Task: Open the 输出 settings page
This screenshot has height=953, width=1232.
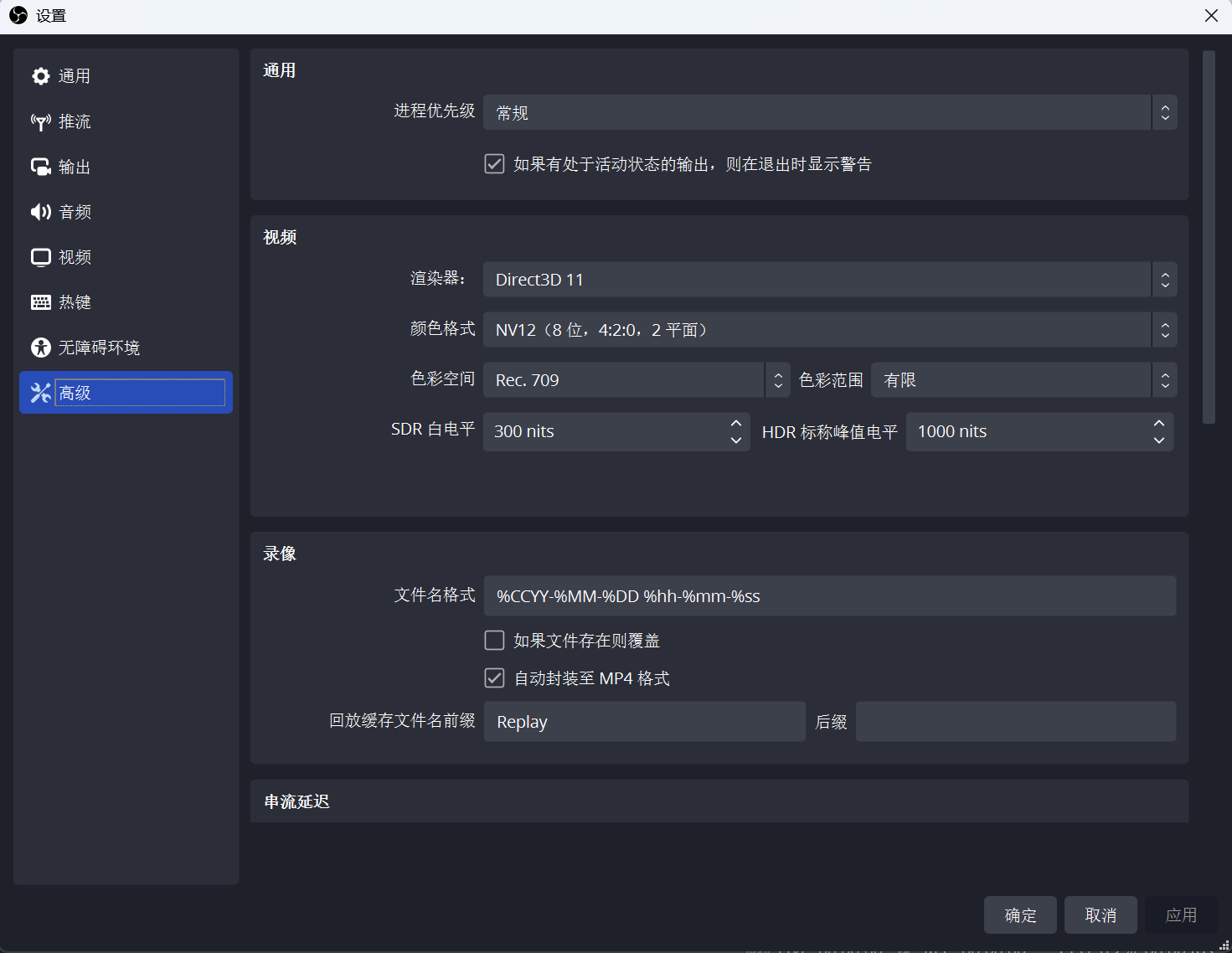Action: click(126, 167)
